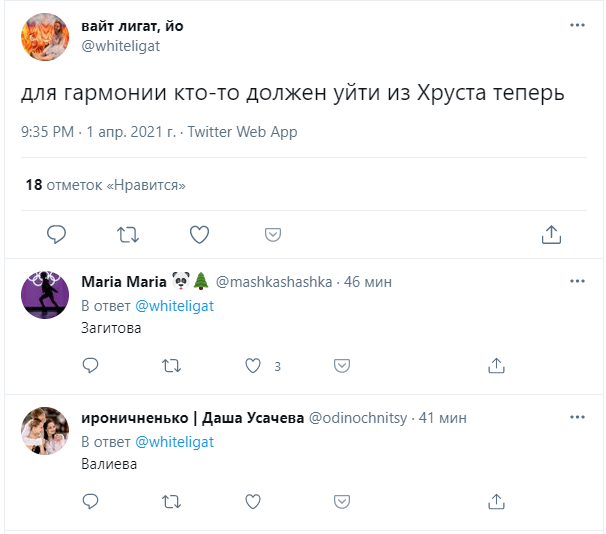Image resolution: width=606 pixels, height=534 pixels.
Task: Open the Twitter Web App source link
Action: pyautogui.click(x=242, y=132)
